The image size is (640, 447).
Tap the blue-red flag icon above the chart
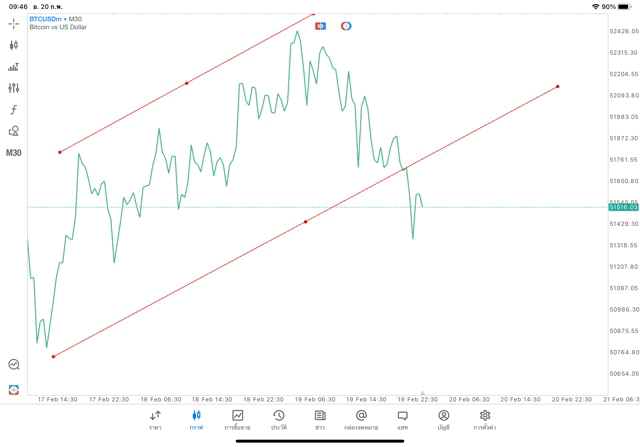tap(321, 25)
